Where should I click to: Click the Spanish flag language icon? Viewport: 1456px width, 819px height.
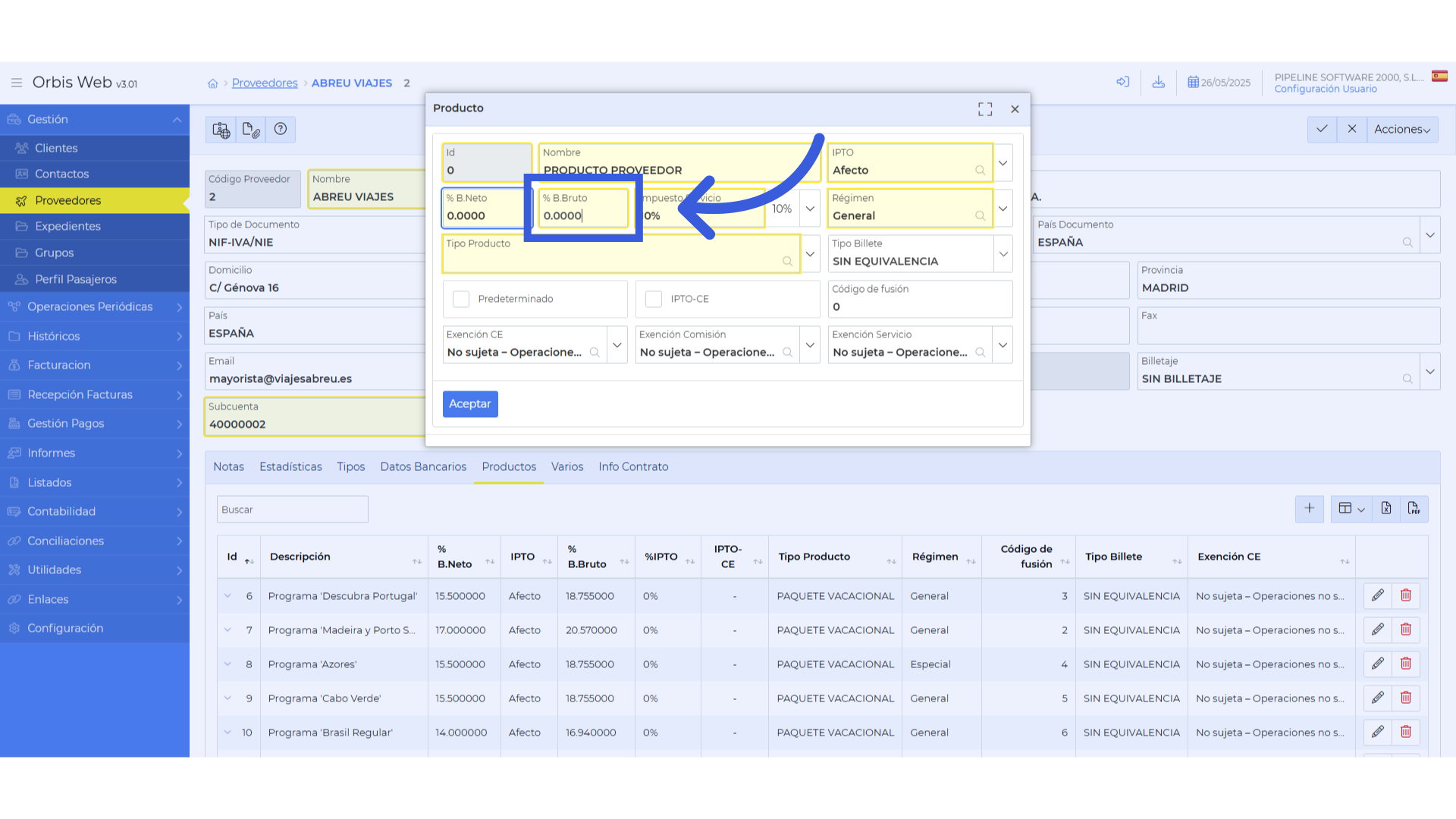(x=1439, y=76)
